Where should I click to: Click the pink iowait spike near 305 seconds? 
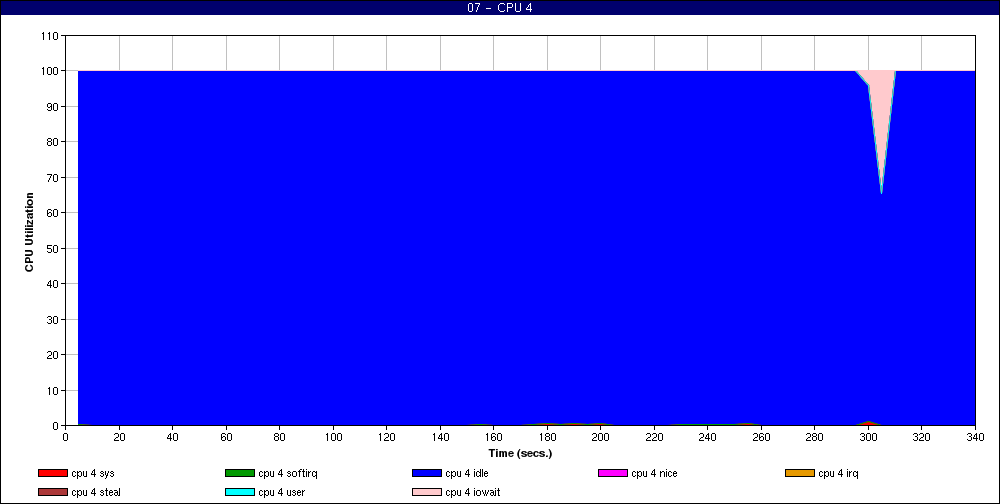[881, 115]
